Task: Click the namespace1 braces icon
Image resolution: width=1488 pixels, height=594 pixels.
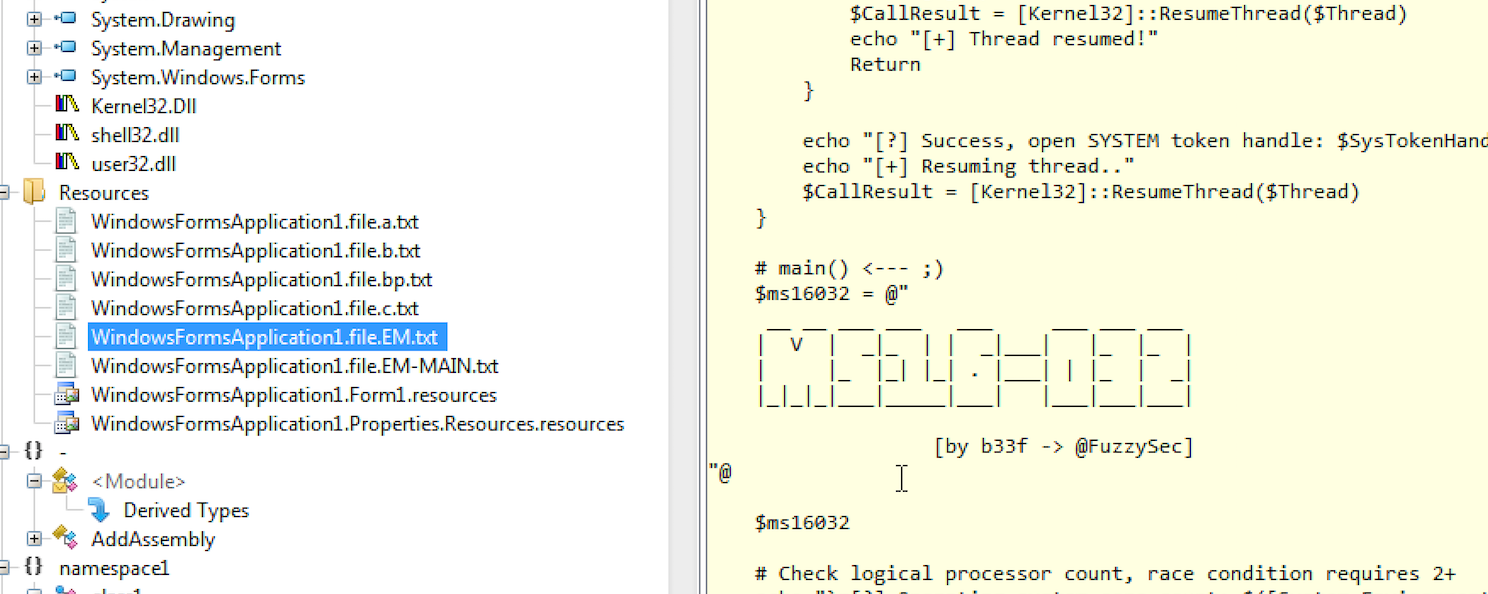Action: tap(33, 568)
